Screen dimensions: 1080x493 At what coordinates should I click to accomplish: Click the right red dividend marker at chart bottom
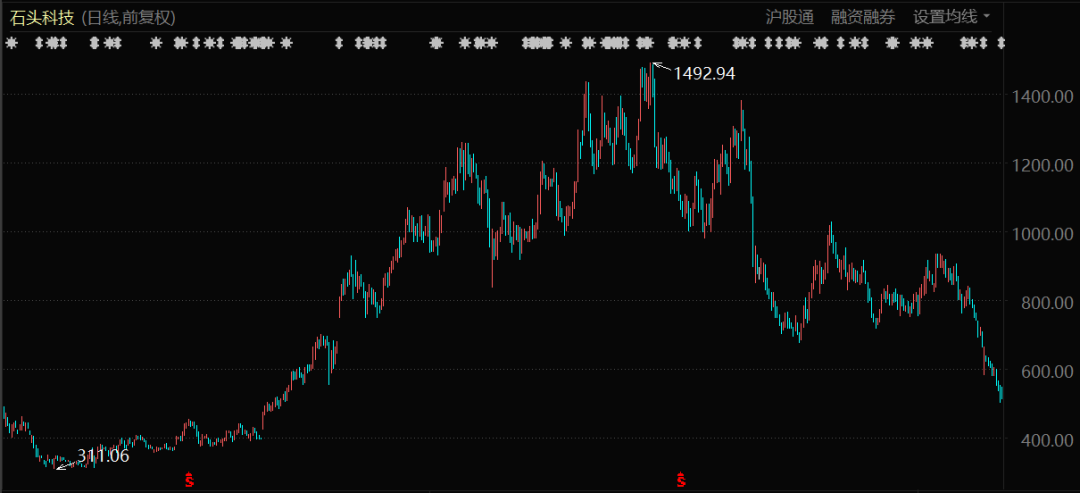pyautogui.click(x=681, y=481)
